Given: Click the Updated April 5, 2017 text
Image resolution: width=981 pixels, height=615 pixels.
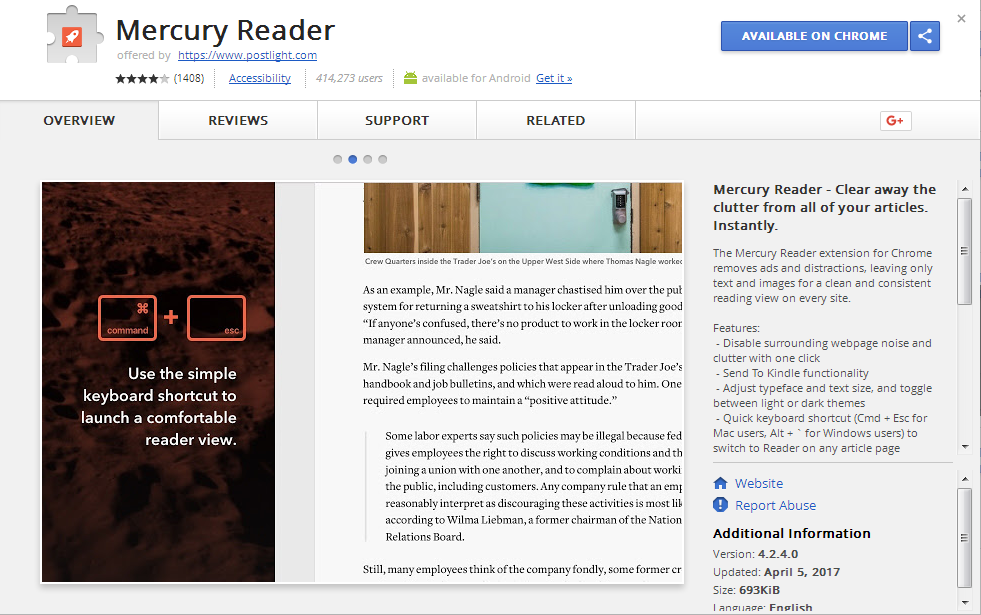Looking at the screenshot, I should click(776, 572).
